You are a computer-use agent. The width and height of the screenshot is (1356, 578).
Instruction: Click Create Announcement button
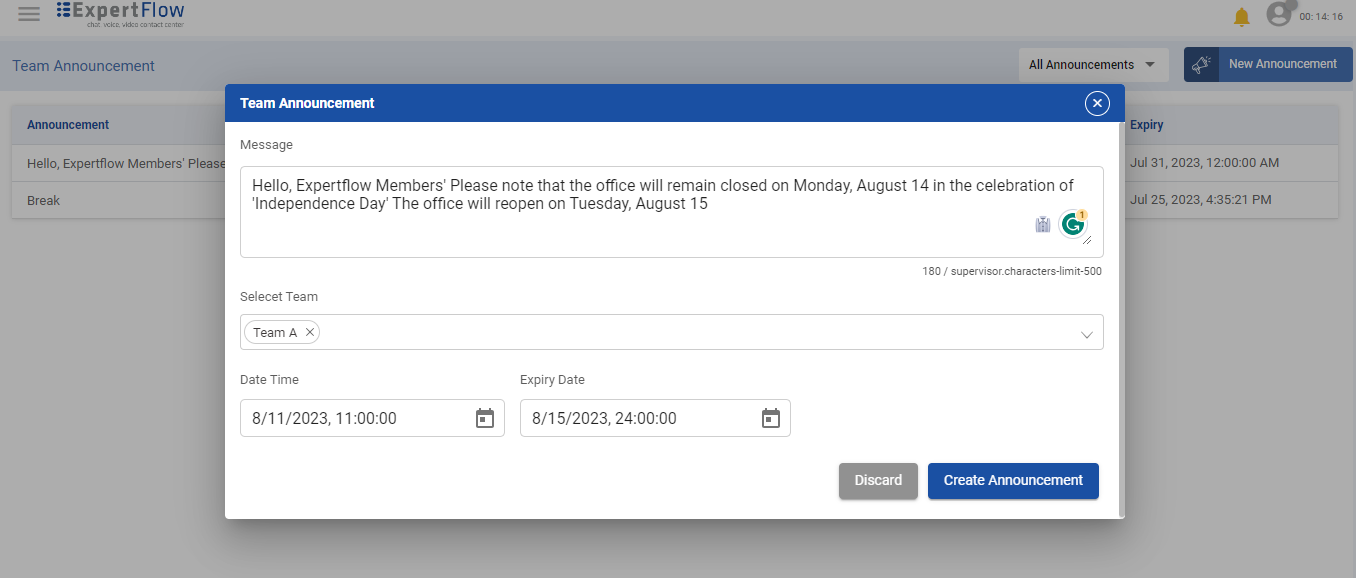(1012, 480)
